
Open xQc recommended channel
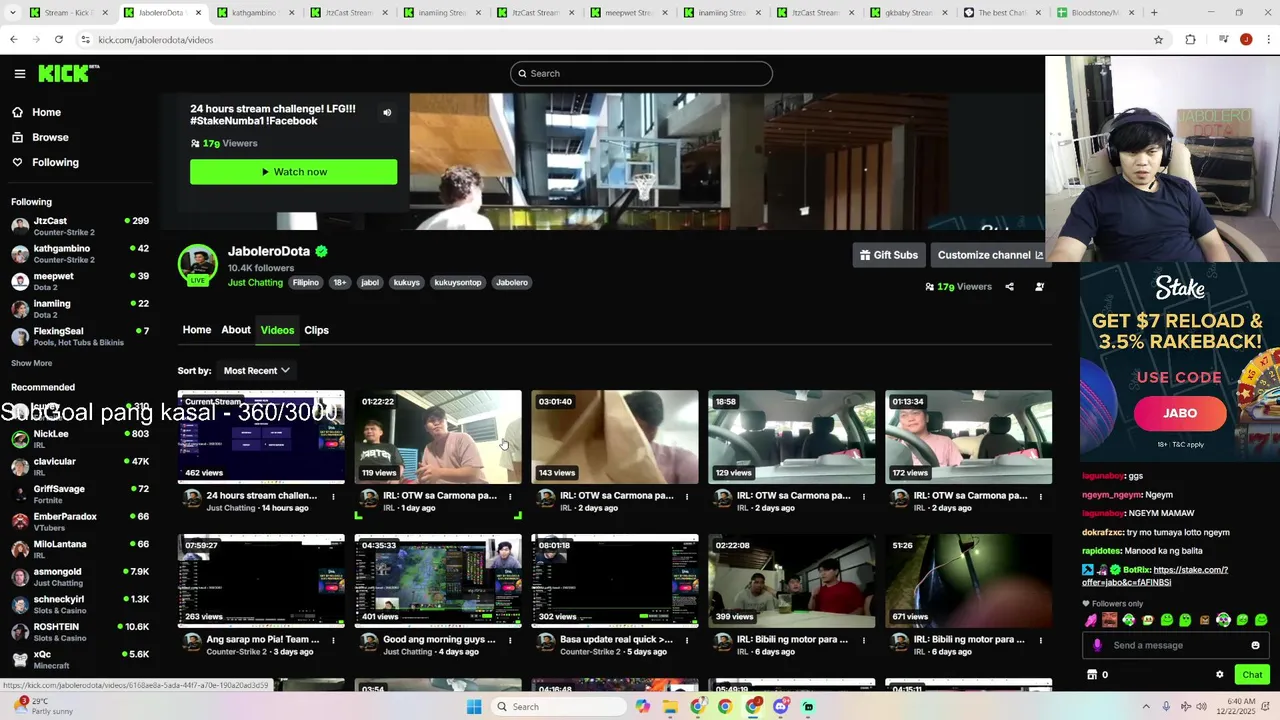point(80,660)
